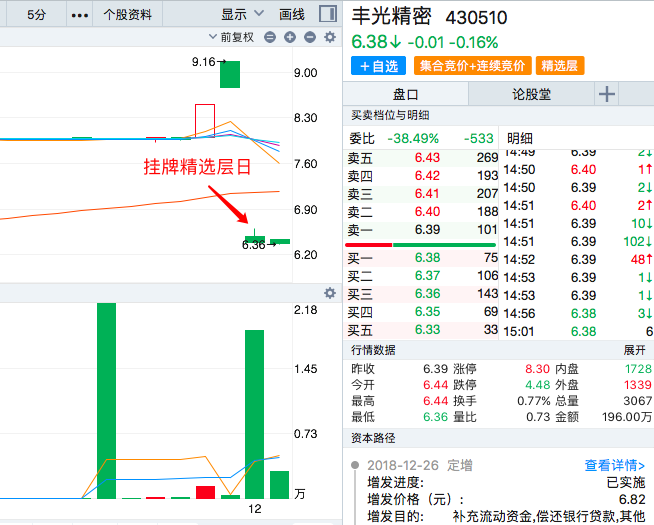Open 个股资料 stock info tab
The height and width of the screenshot is (525, 654).
128,15
